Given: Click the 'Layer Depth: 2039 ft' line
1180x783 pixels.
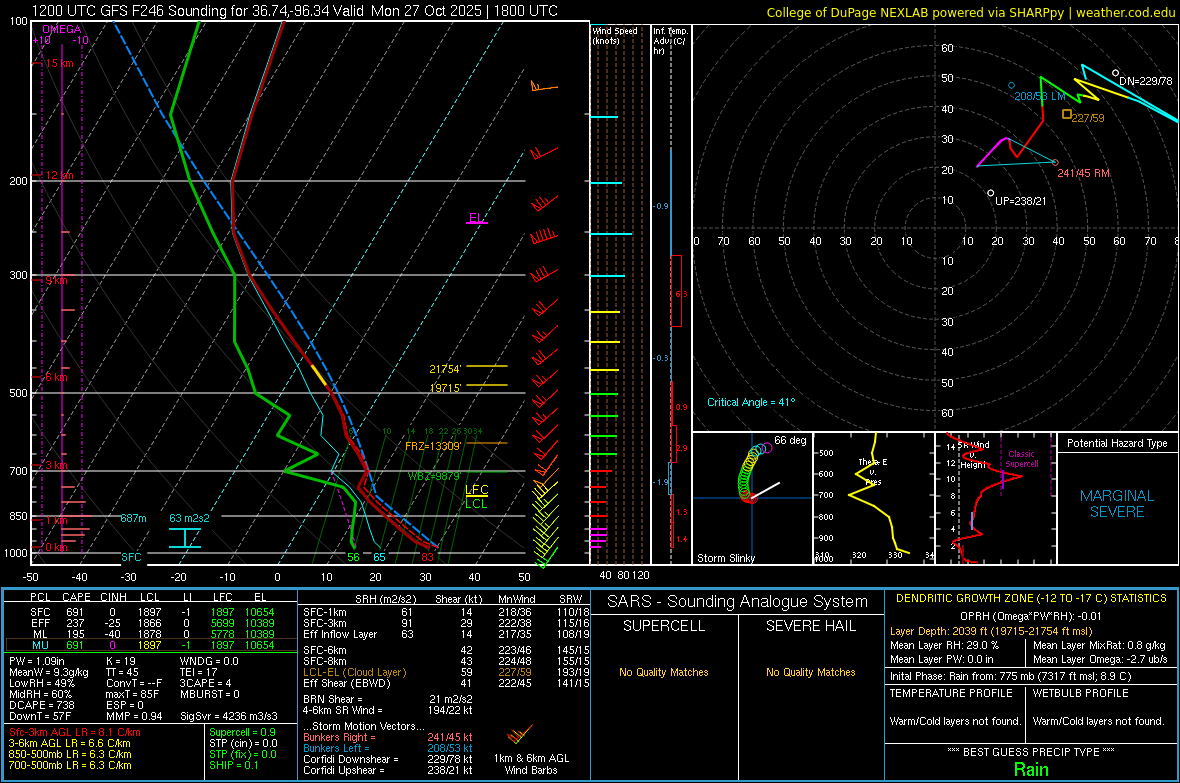Looking at the screenshot, I should (x=990, y=632).
